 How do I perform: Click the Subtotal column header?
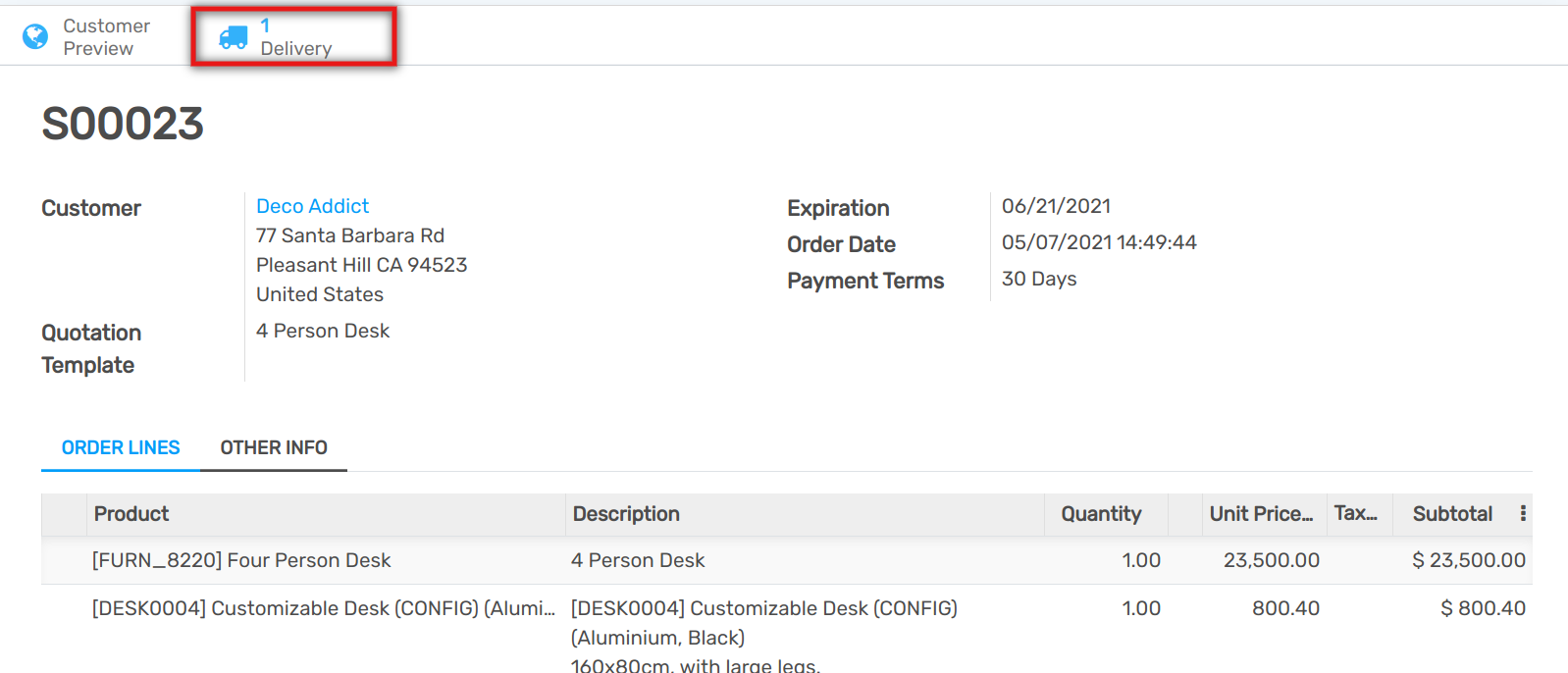1452,514
